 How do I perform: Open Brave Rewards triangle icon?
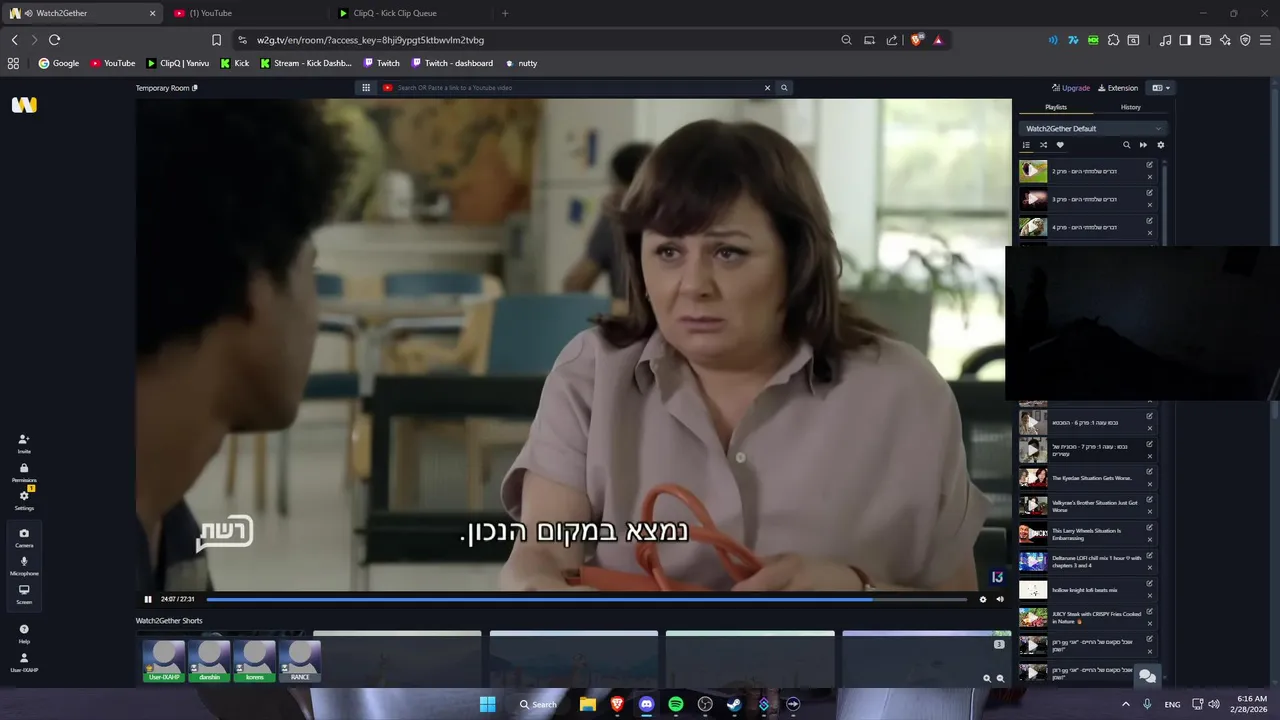938,40
